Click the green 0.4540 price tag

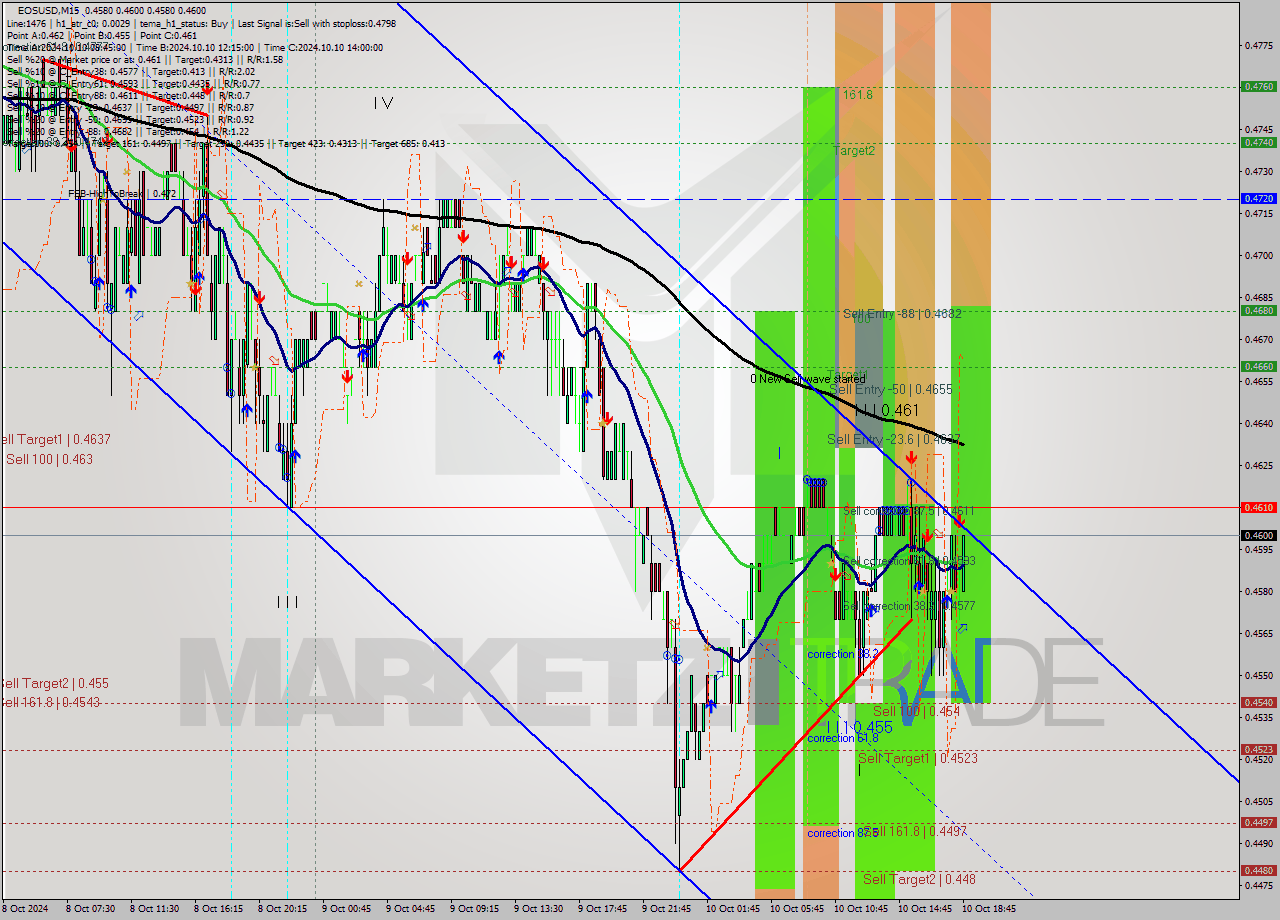coord(1258,702)
